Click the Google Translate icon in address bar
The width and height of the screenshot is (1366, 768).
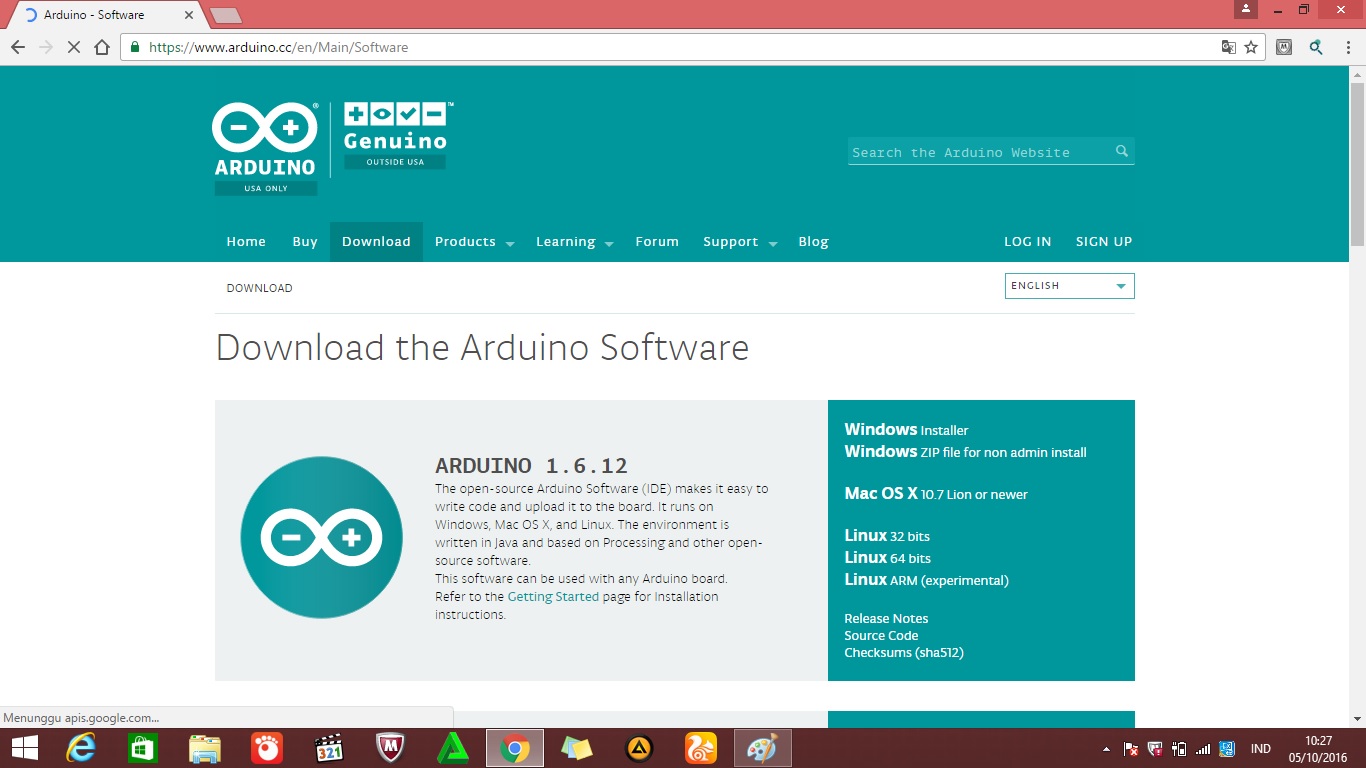[1227, 47]
